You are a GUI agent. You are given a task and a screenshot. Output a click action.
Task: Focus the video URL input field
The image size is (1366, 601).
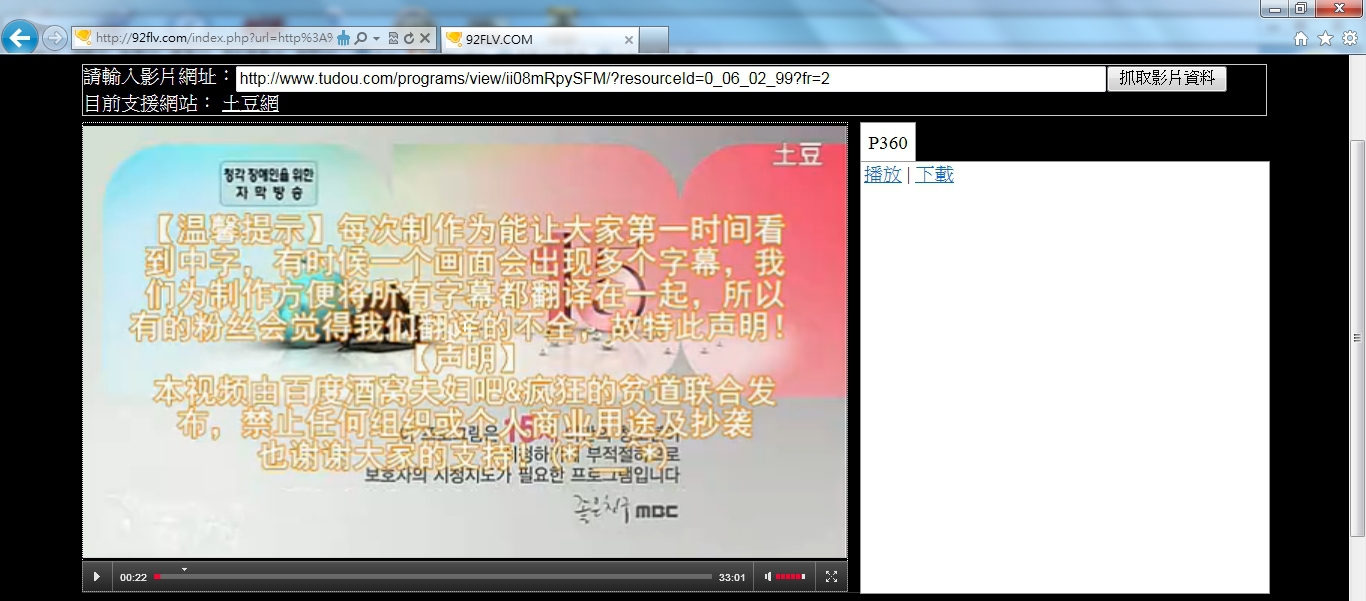click(670, 79)
